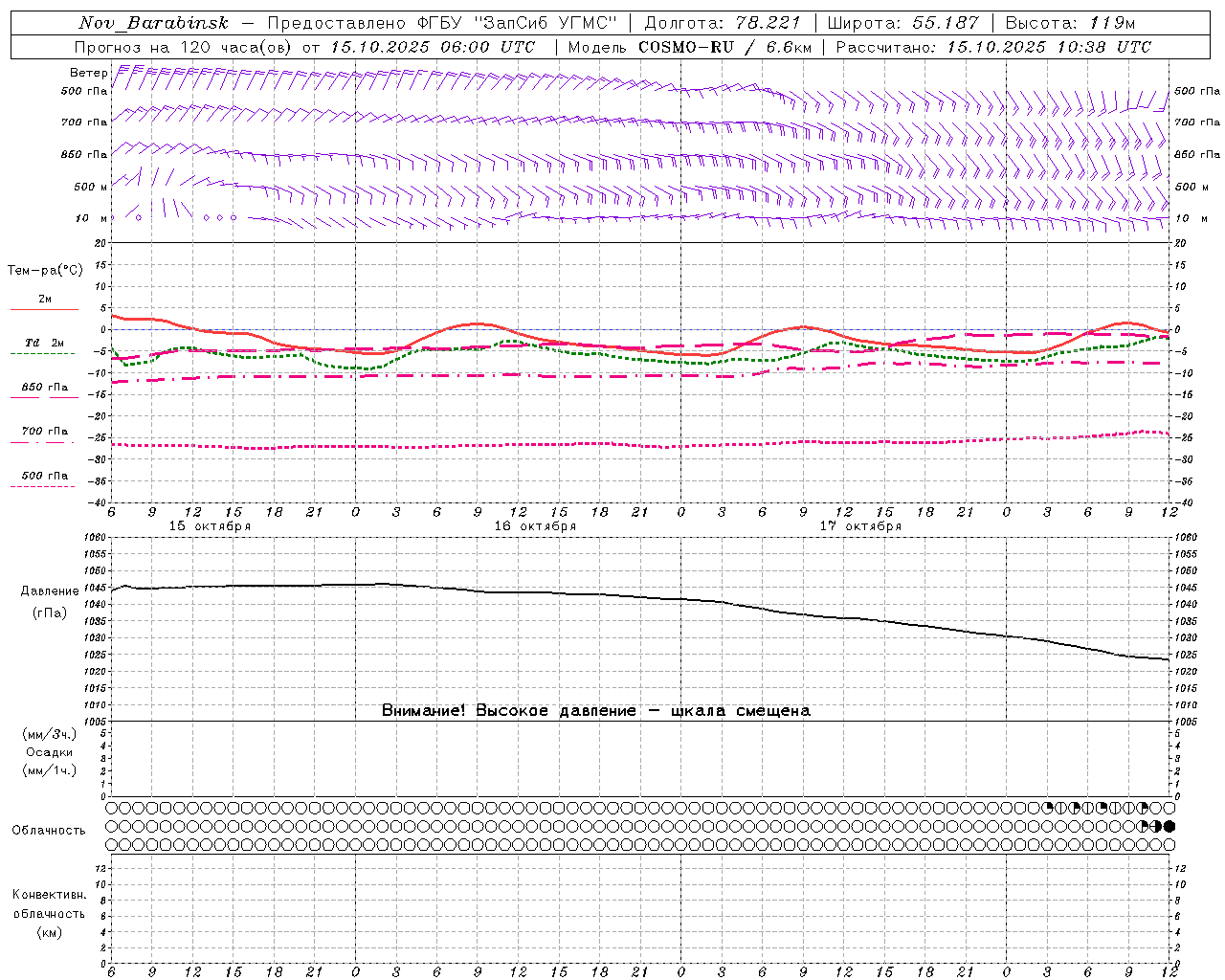Click the Td 2м legend entry

coord(44,343)
